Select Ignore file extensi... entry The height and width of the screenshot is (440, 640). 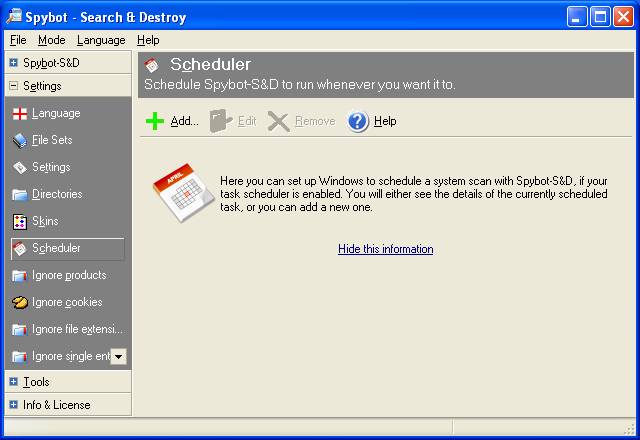(x=77, y=329)
